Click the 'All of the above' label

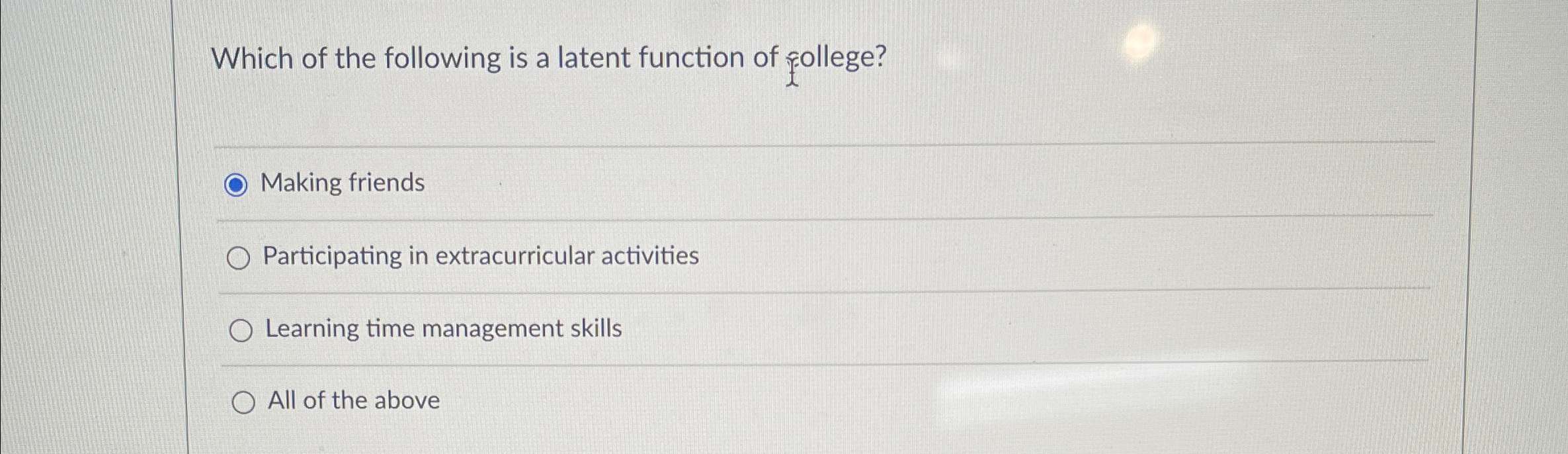coord(352,400)
